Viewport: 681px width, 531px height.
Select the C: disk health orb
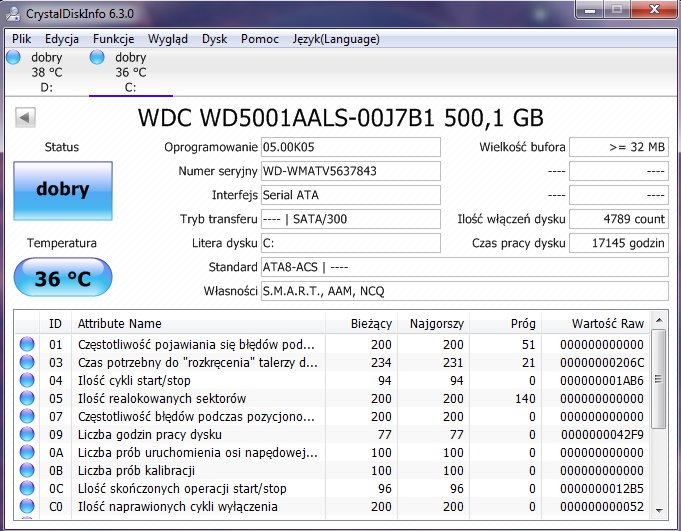point(97,57)
